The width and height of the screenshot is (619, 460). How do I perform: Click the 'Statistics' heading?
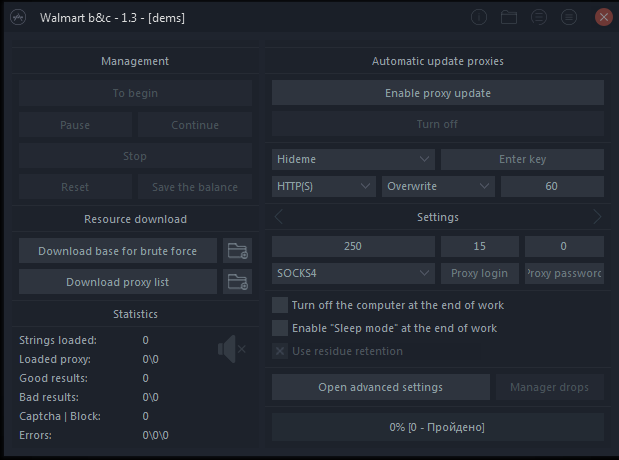[135, 314]
